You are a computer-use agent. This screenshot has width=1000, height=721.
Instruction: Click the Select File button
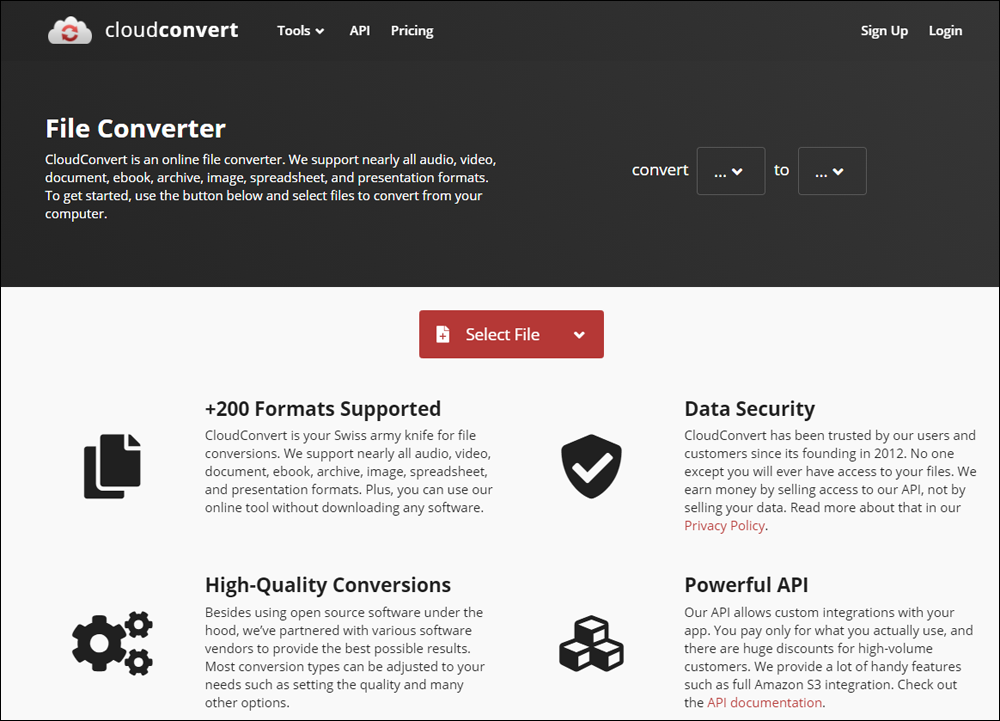click(x=511, y=334)
